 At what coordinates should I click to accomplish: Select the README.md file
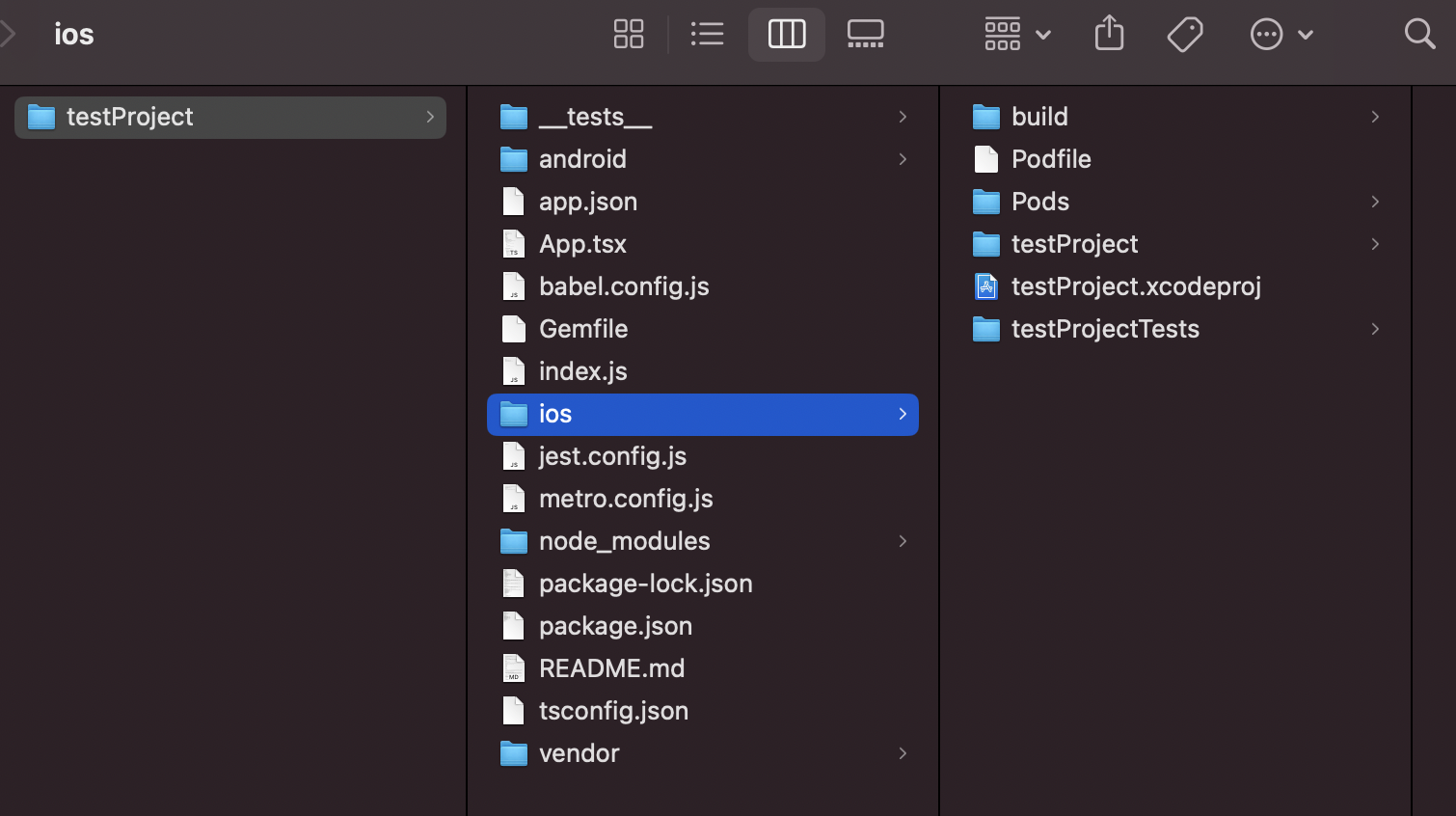tap(703, 669)
